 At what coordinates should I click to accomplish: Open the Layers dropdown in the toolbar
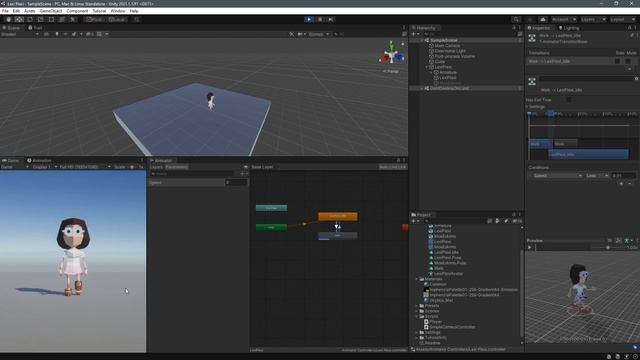pyautogui.click(x=593, y=19)
